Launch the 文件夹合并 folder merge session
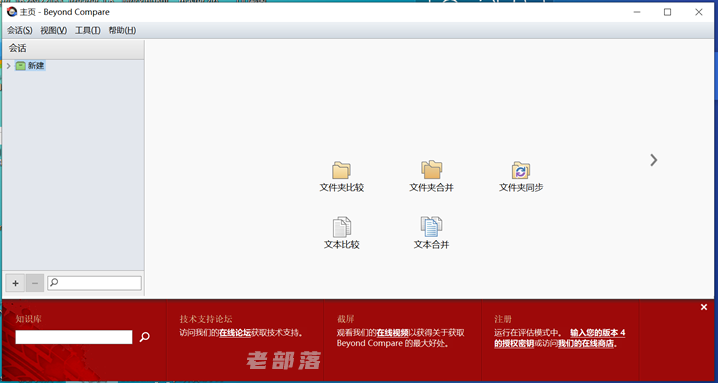Viewport: 718px width, 383px height. point(431,176)
